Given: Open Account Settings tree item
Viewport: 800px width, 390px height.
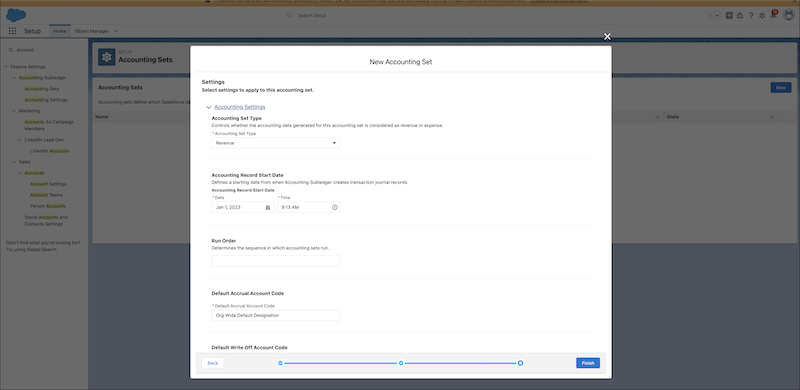Looking at the screenshot, I should click(x=48, y=184).
